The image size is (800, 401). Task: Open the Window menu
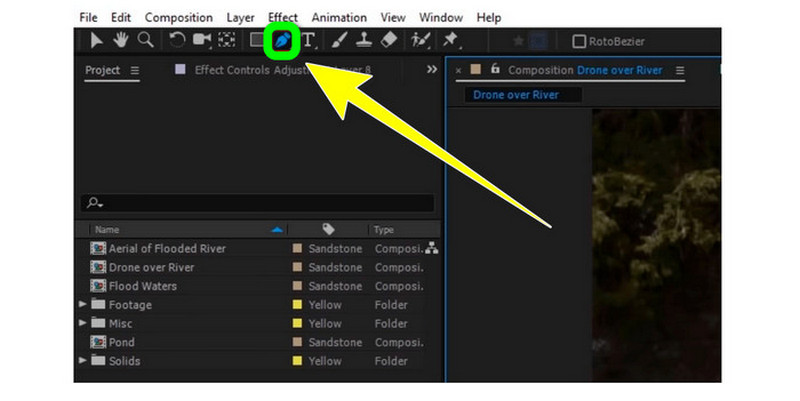click(441, 17)
